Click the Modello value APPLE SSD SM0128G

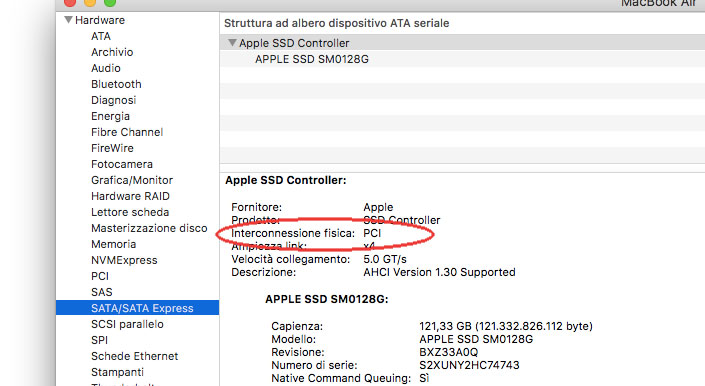(x=476, y=339)
